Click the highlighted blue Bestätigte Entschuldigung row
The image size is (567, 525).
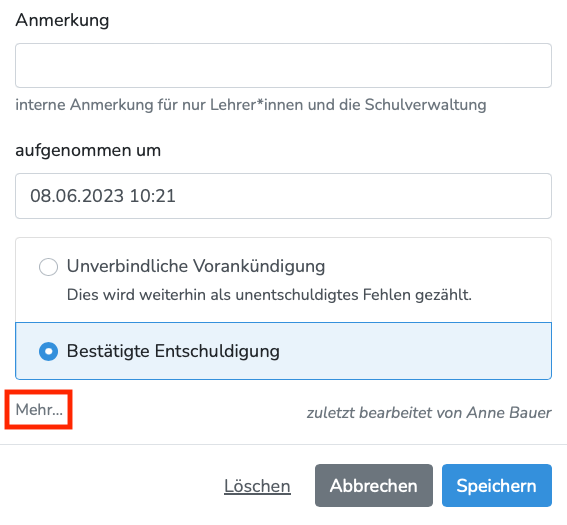(283, 351)
